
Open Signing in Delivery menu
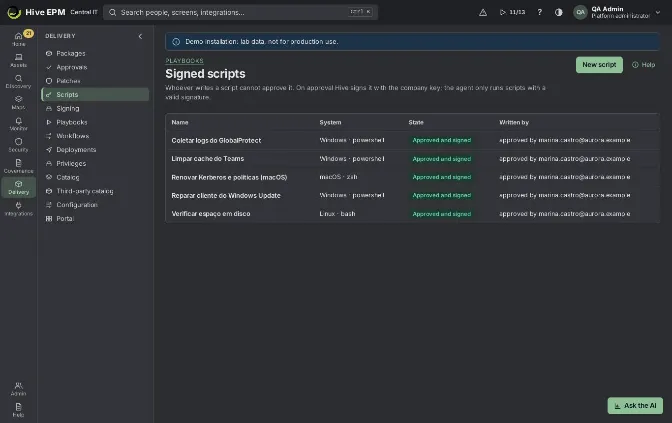(x=95, y=108)
